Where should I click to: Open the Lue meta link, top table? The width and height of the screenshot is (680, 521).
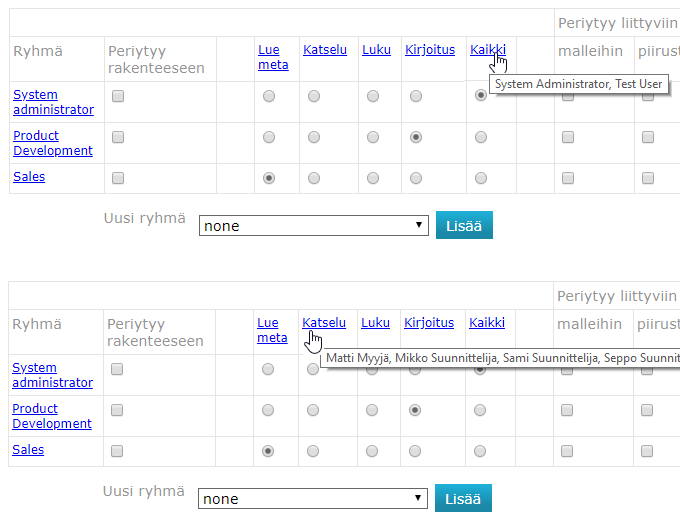click(x=273, y=57)
